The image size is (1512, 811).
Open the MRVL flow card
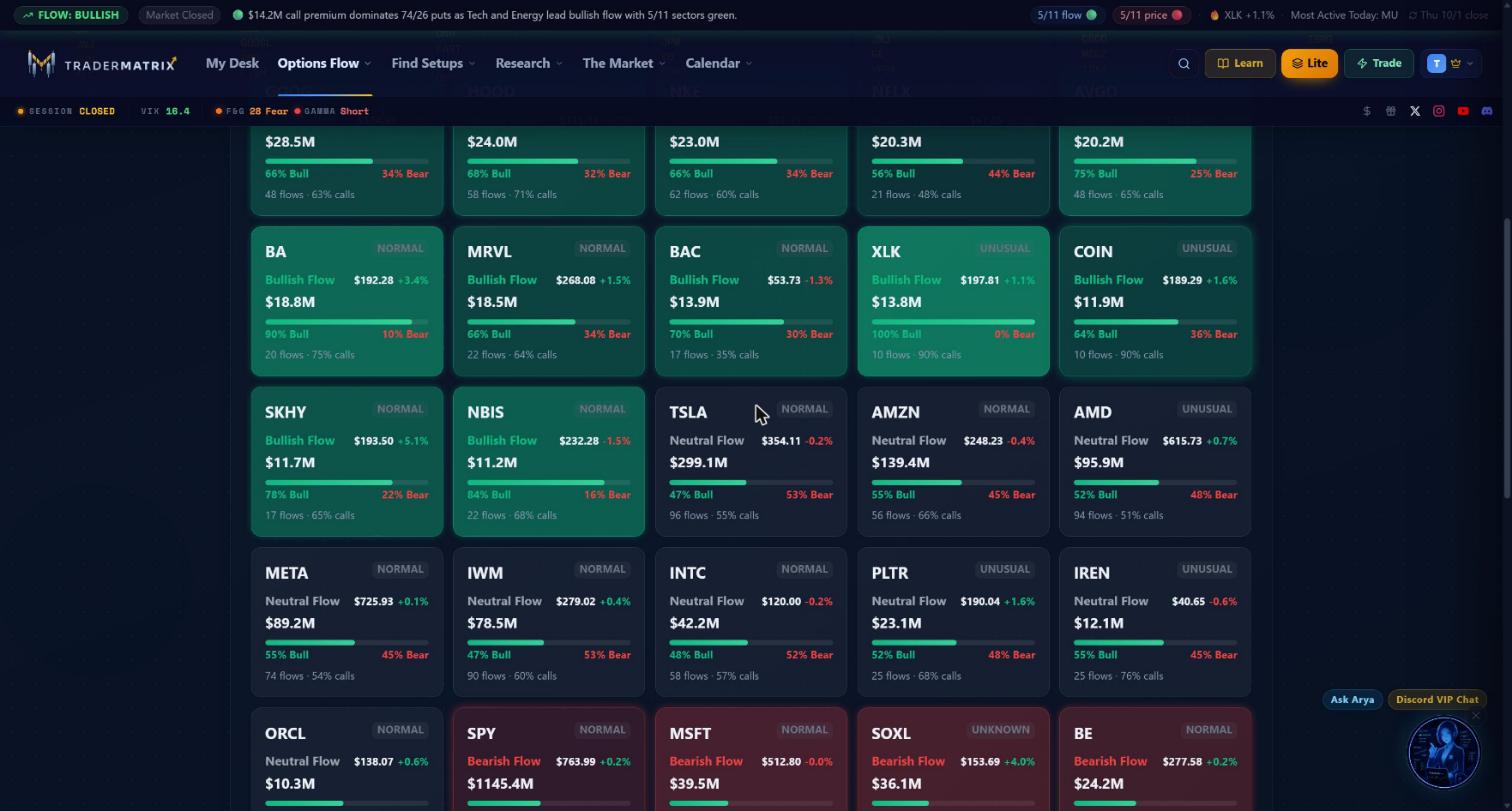(x=549, y=302)
